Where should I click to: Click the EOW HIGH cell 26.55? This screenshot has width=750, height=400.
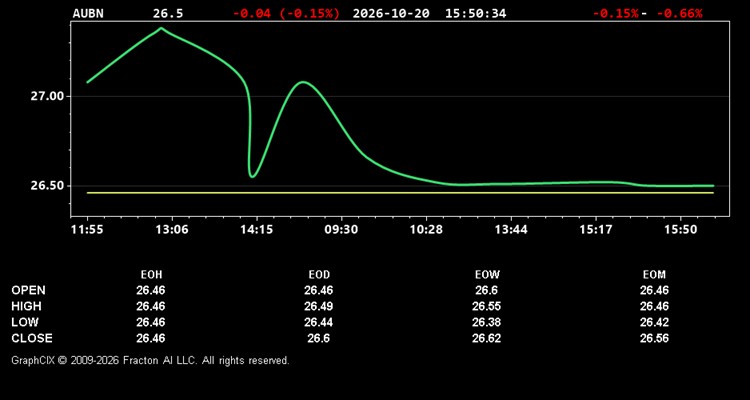tap(486, 306)
